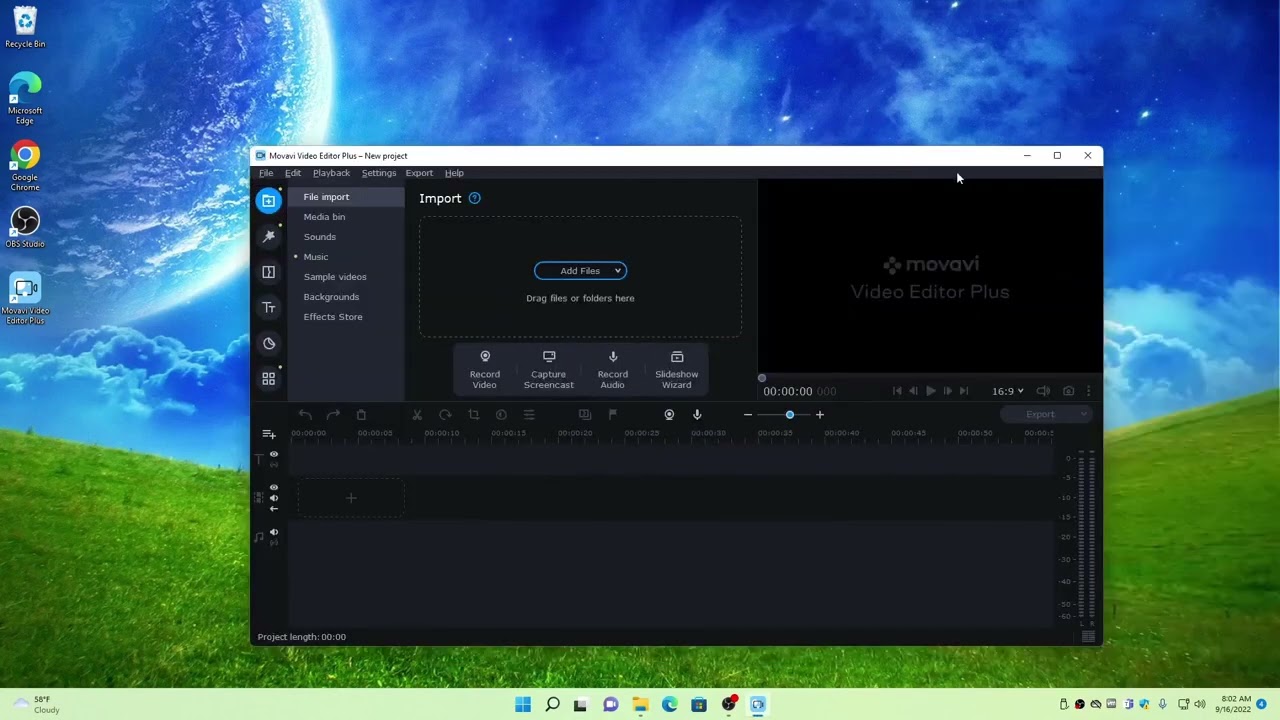1280x720 pixels.
Task: Open the Transitions panel icon
Action: tap(268, 272)
